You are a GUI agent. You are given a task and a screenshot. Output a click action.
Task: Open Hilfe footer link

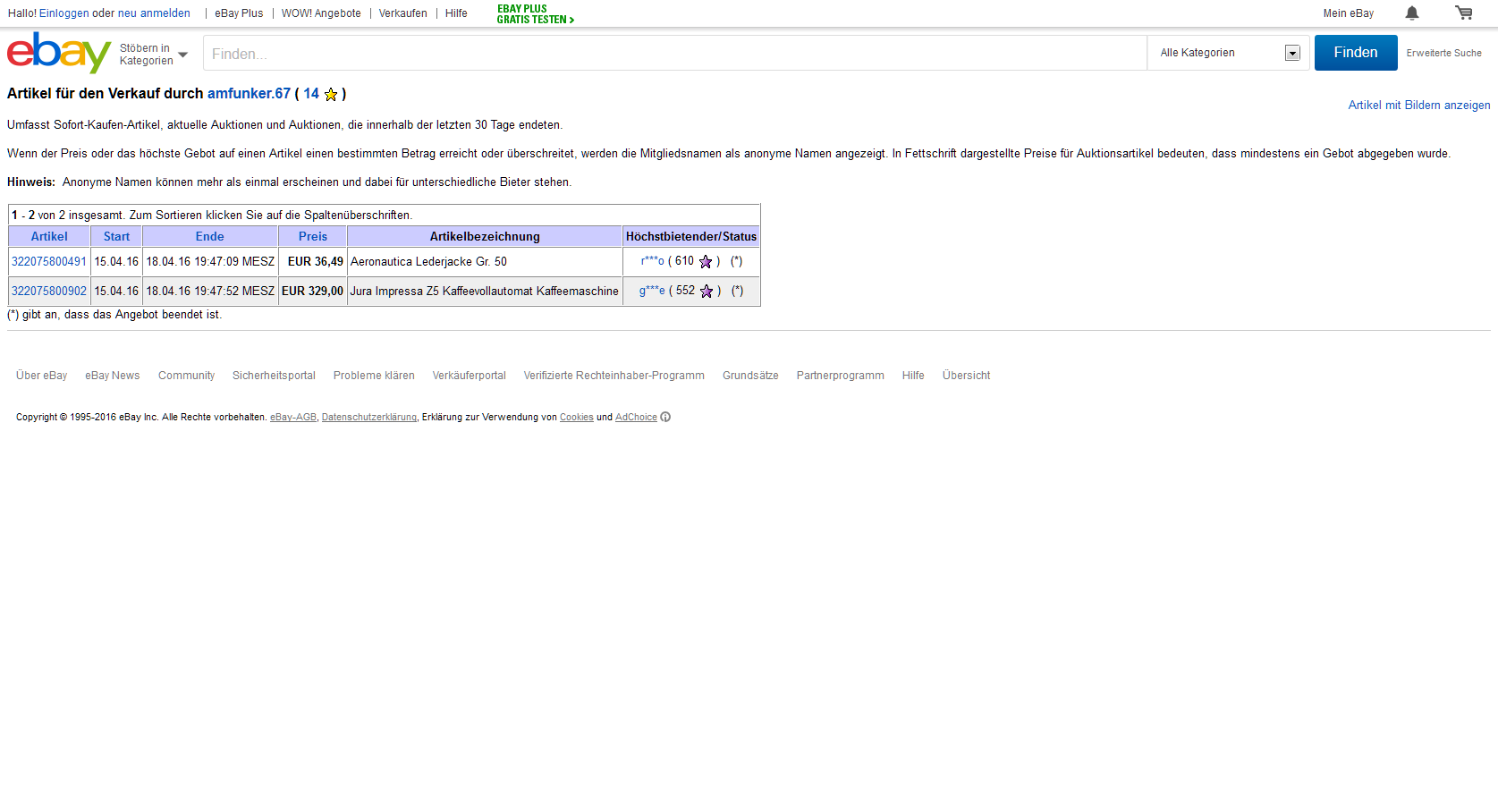913,376
